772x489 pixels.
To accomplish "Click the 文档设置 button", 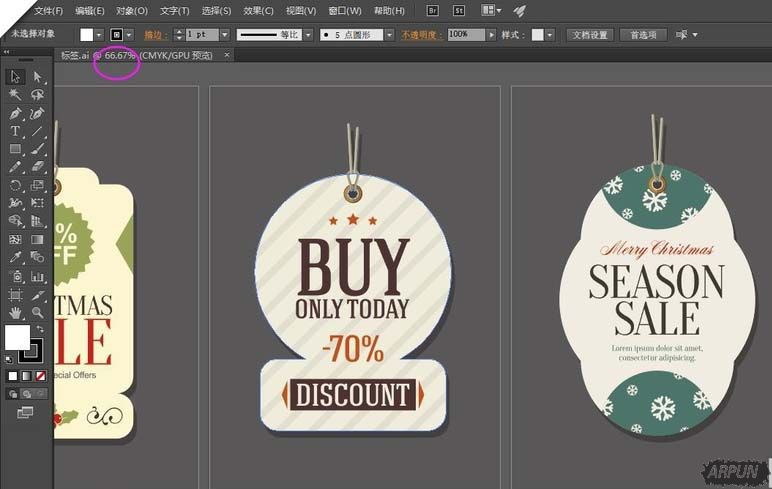I will click(589, 34).
